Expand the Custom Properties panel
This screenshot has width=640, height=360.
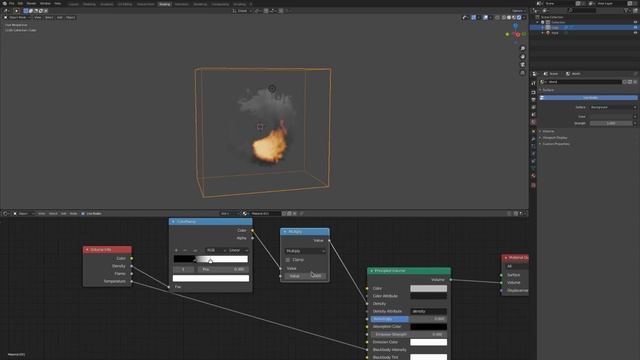pyautogui.click(x=555, y=144)
